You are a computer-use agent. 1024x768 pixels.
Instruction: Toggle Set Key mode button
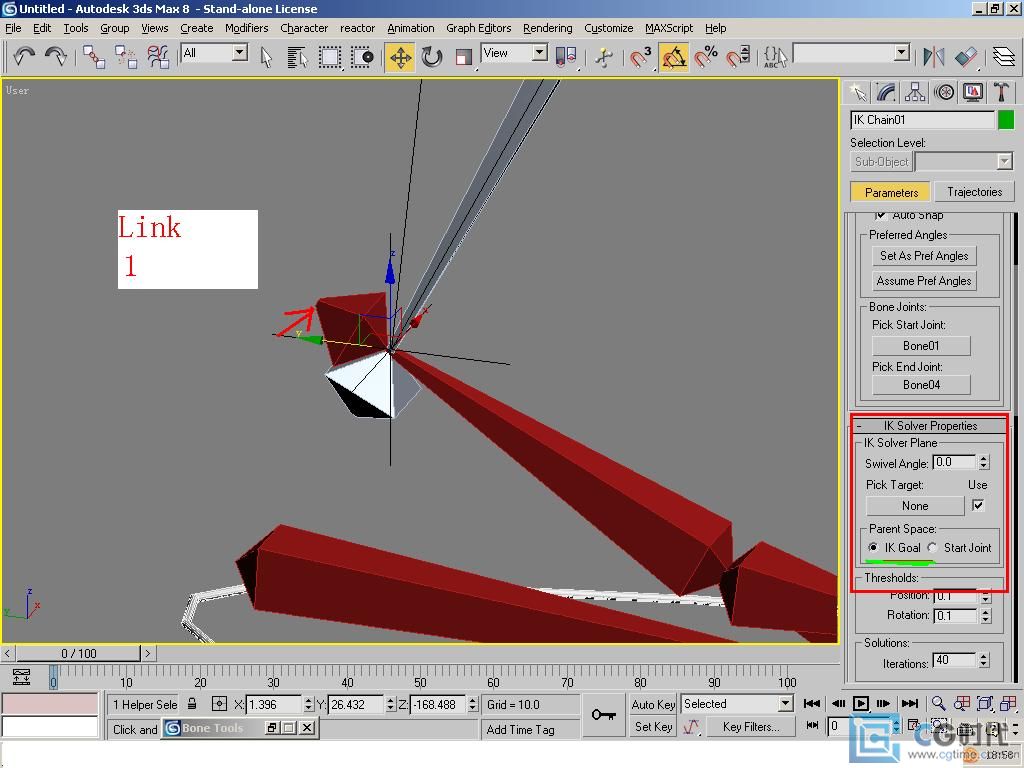(x=653, y=726)
